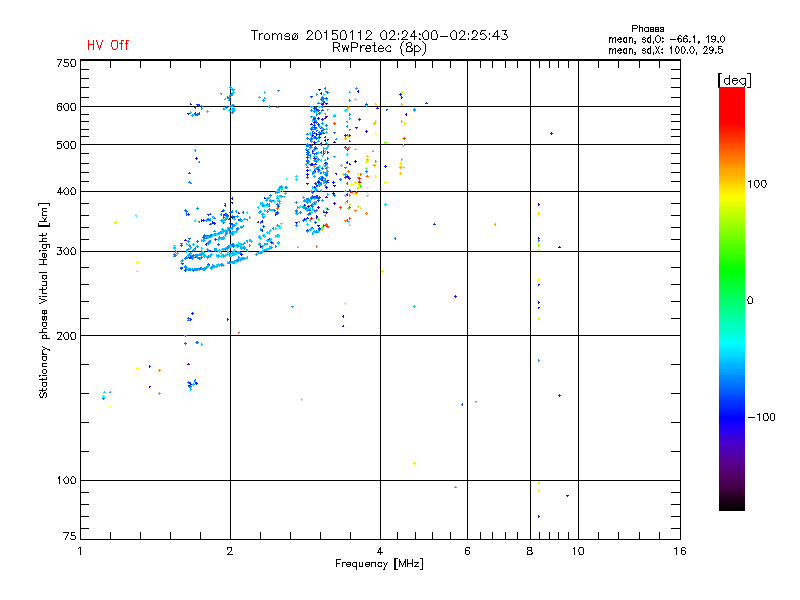Viewport: 800px width, 600px height.
Task: Click the '-100' colorbar tick label
Action: tap(762, 417)
